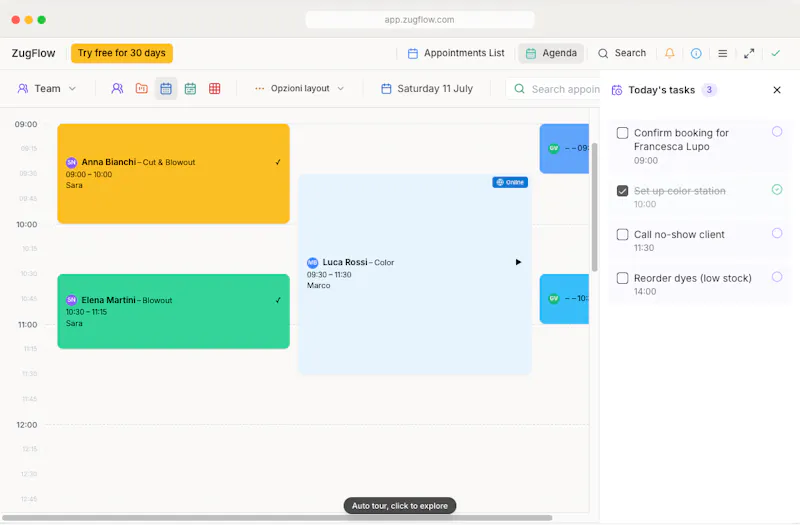Expand the Team dropdown
The width and height of the screenshot is (800, 525).
[x=46, y=88]
